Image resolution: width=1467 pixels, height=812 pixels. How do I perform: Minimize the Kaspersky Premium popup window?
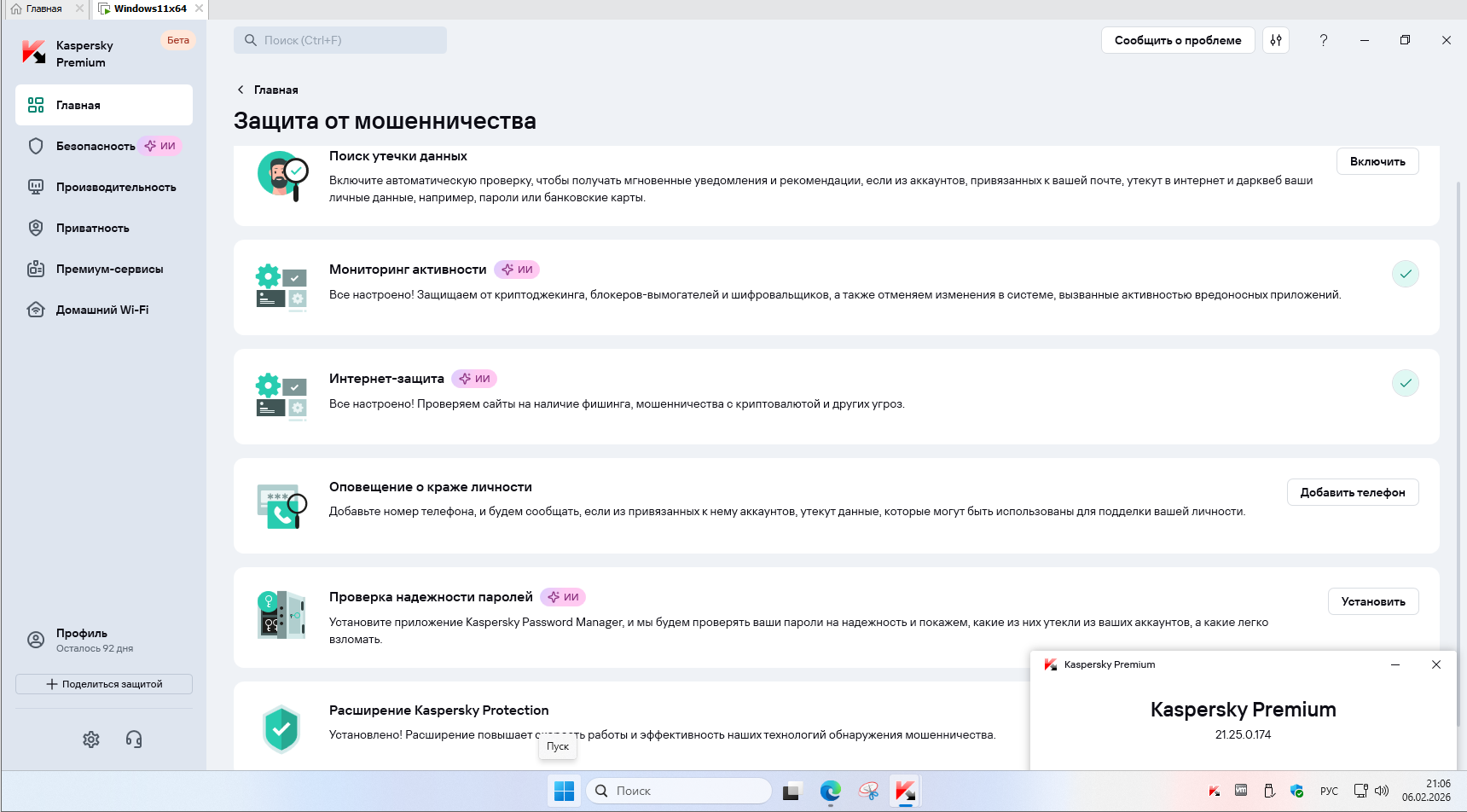point(1395,664)
